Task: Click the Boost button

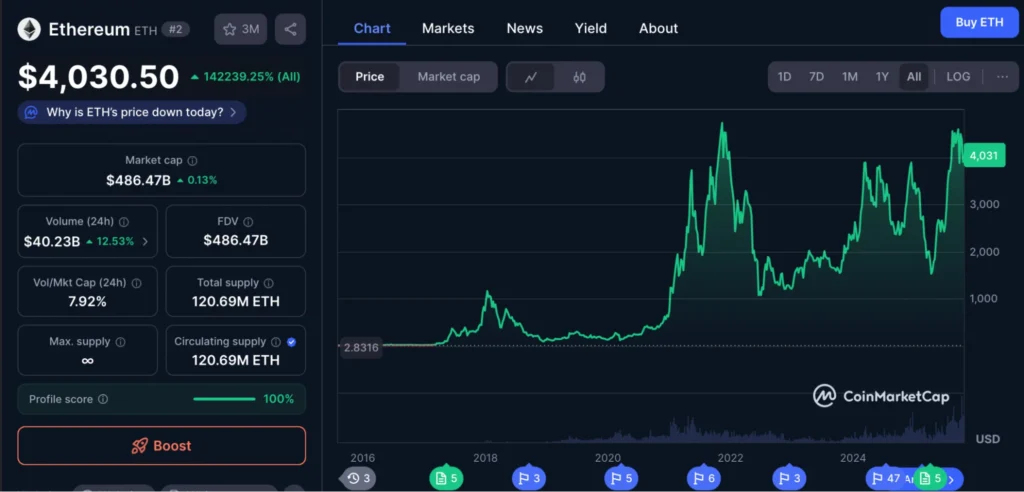Action: [x=162, y=446]
